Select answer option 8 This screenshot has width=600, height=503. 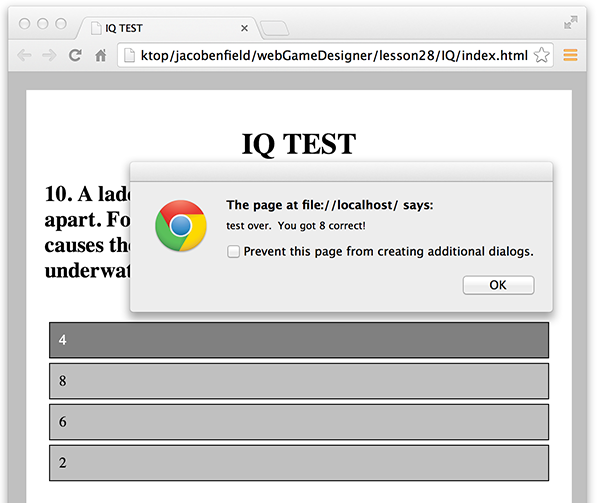coord(299,381)
